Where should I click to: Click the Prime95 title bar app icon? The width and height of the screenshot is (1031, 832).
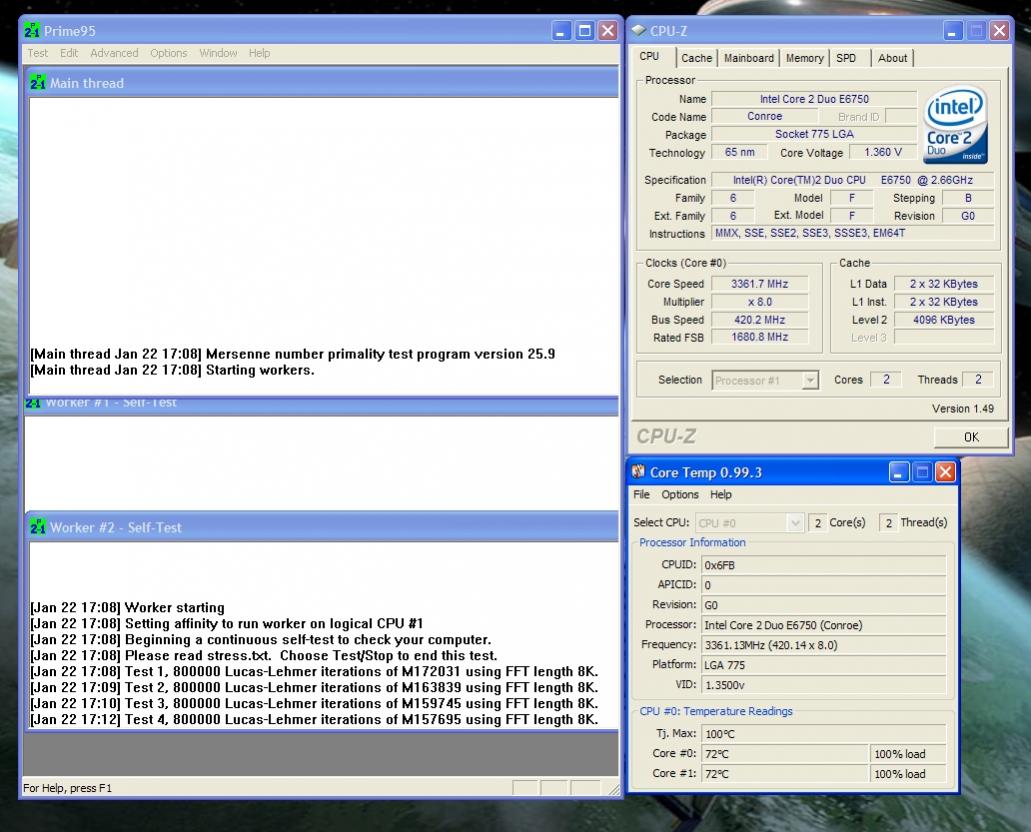point(32,30)
